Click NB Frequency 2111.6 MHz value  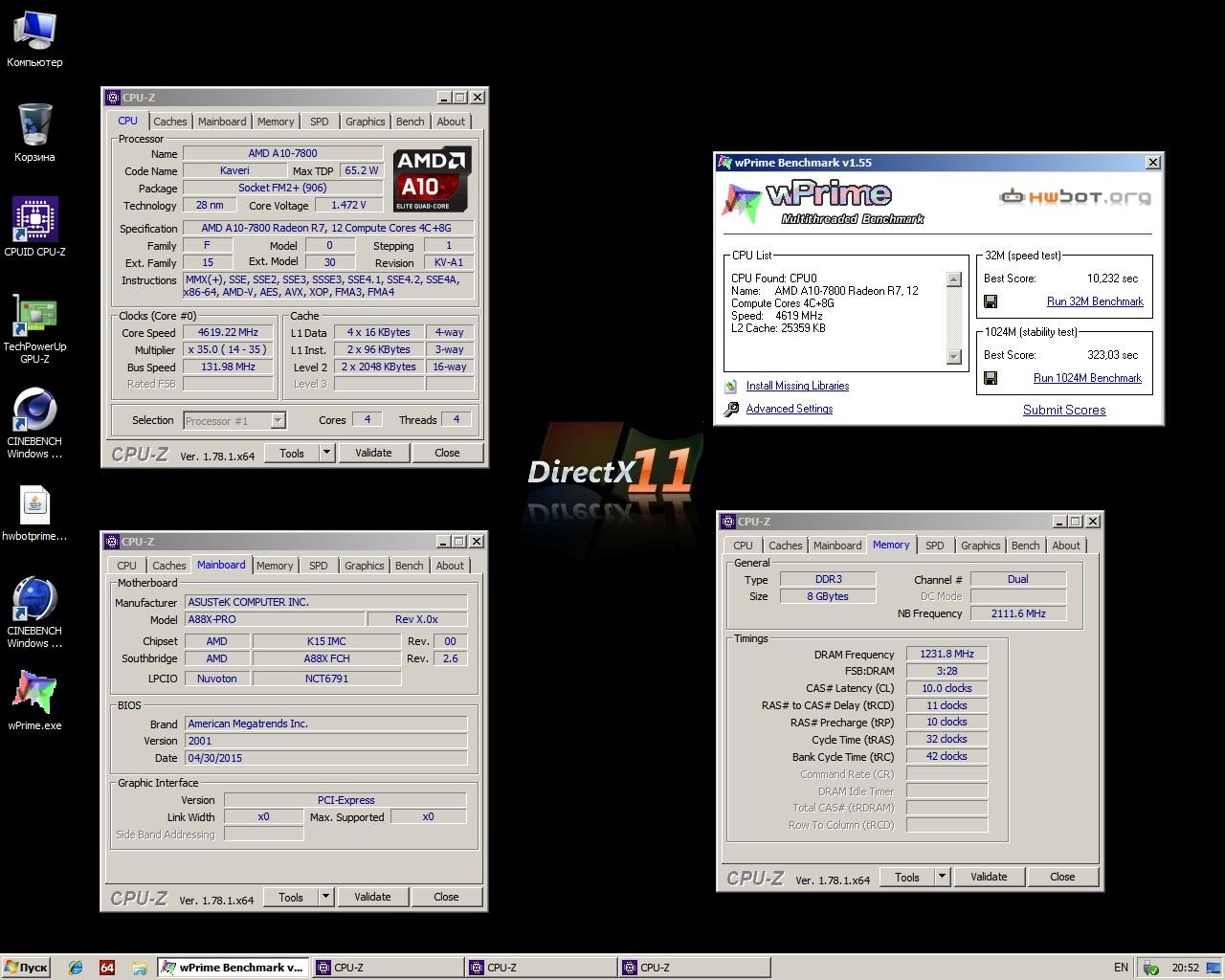[x=1018, y=613]
